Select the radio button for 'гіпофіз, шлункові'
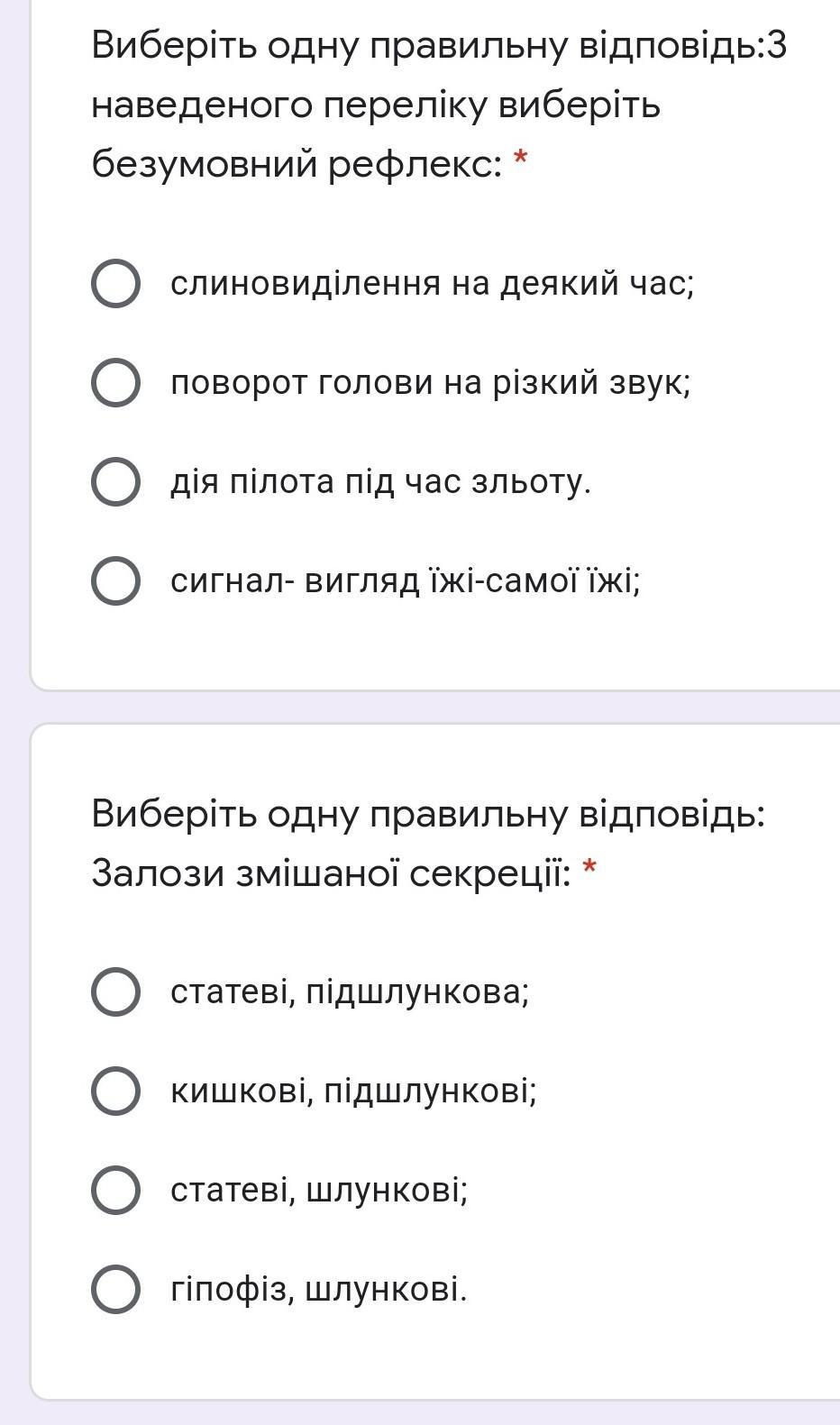The width and height of the screenshot is (840, 1425). [115, 1289]
